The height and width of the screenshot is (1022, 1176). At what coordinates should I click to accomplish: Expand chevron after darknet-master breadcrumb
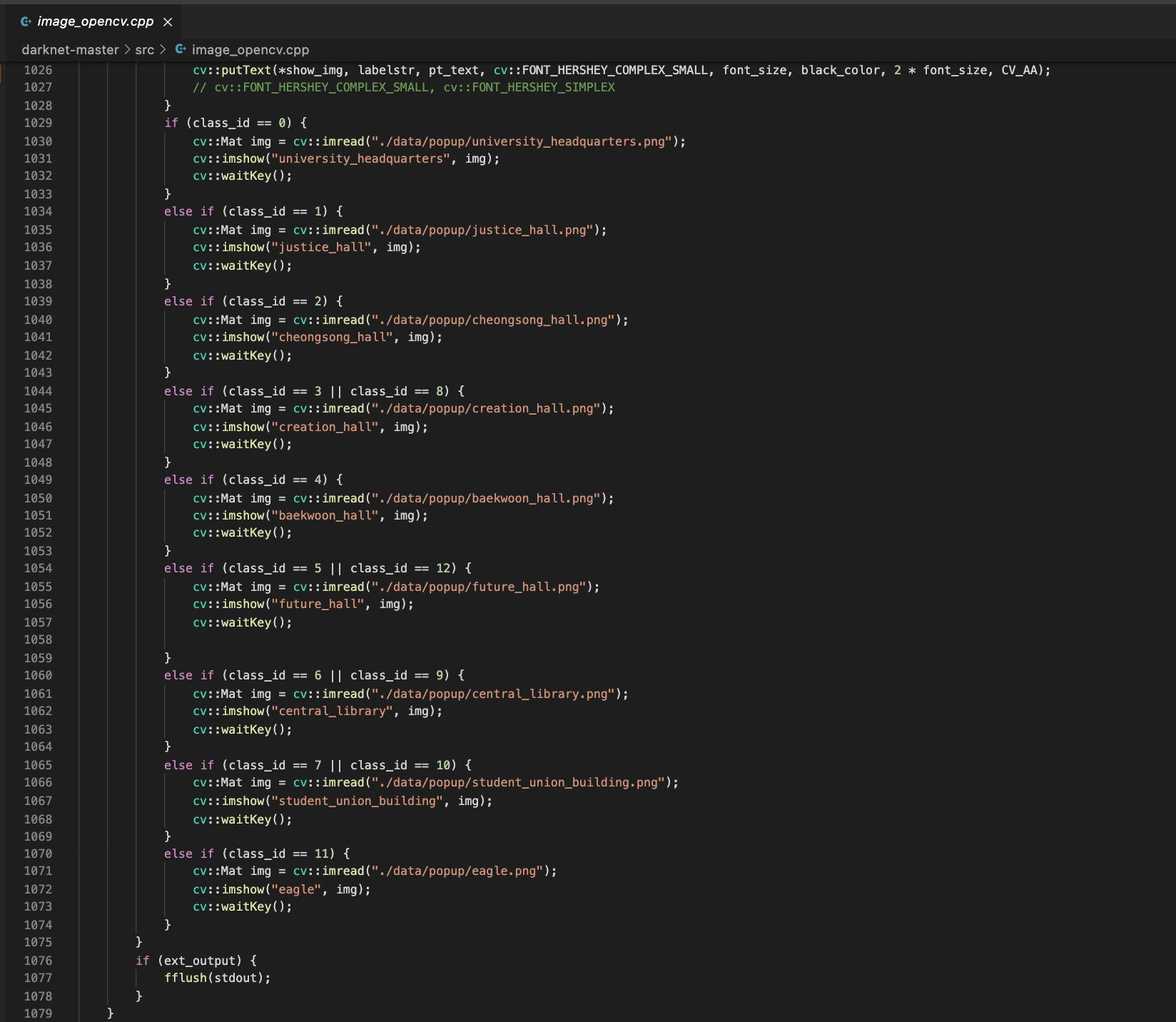pyautogui.click(x=127, y=49)
